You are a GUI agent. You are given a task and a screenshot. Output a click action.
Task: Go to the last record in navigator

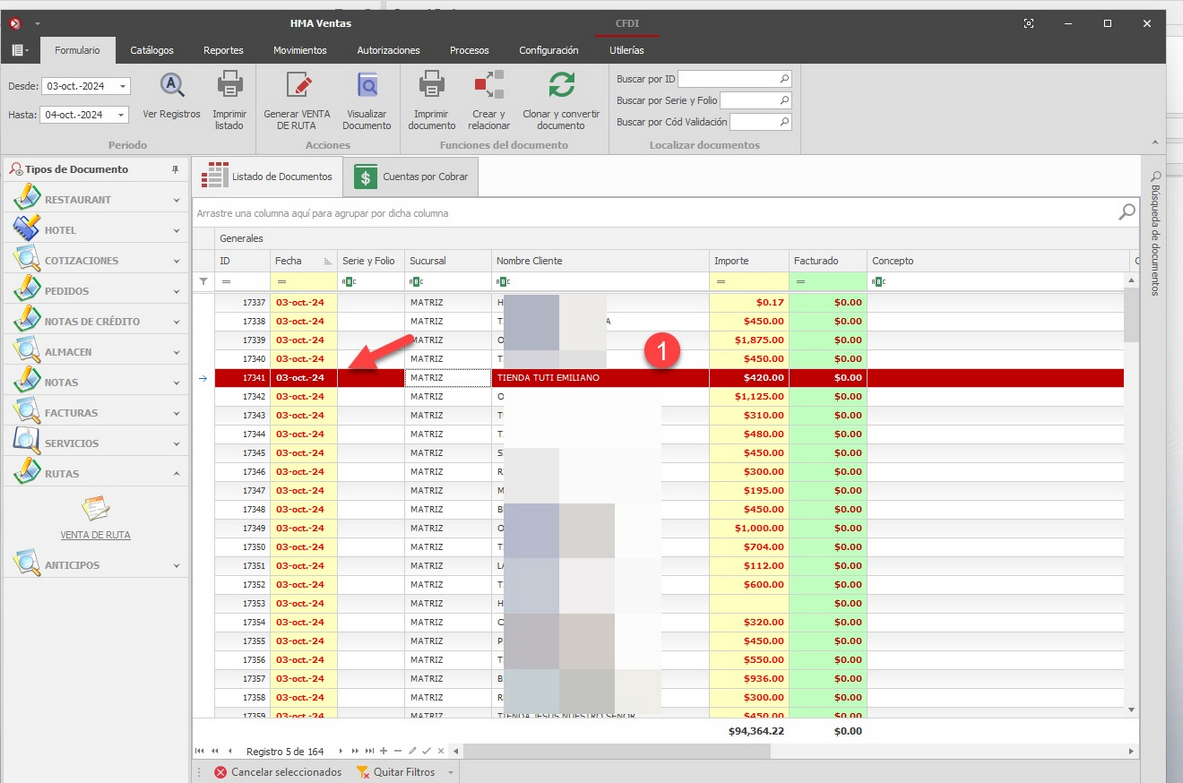(x=369, y=751)
